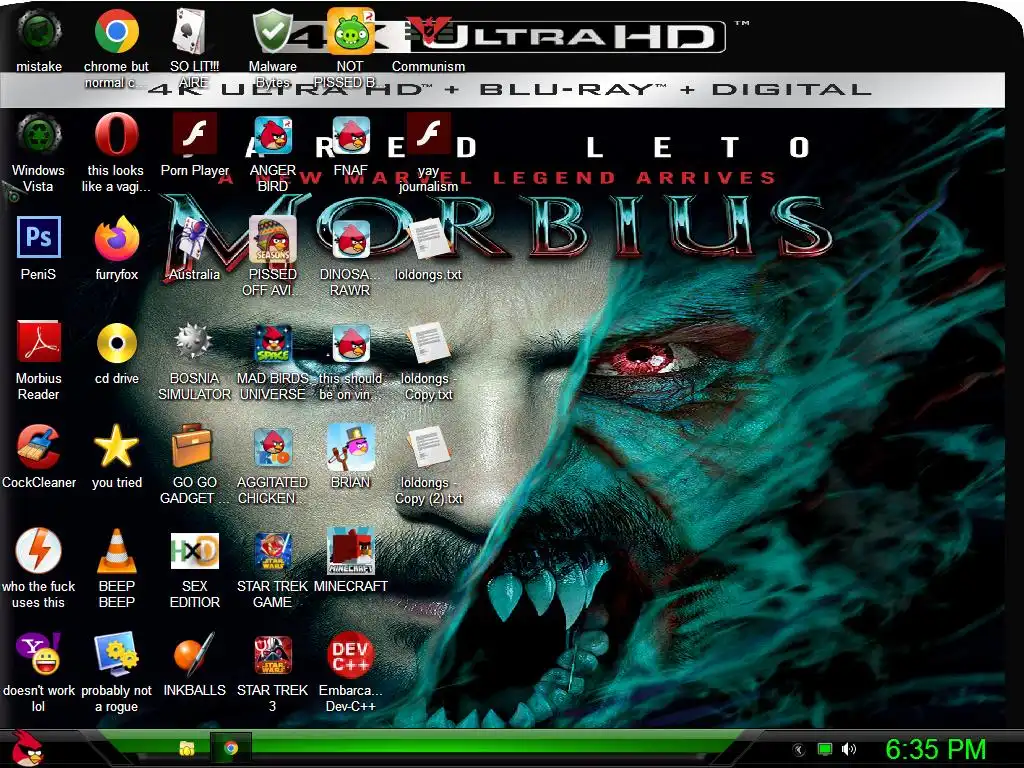Image resolution: width=1024 pixels, height=768 pixels.
Task: Click the 6:35 PM clock
Action: (935, 749)
